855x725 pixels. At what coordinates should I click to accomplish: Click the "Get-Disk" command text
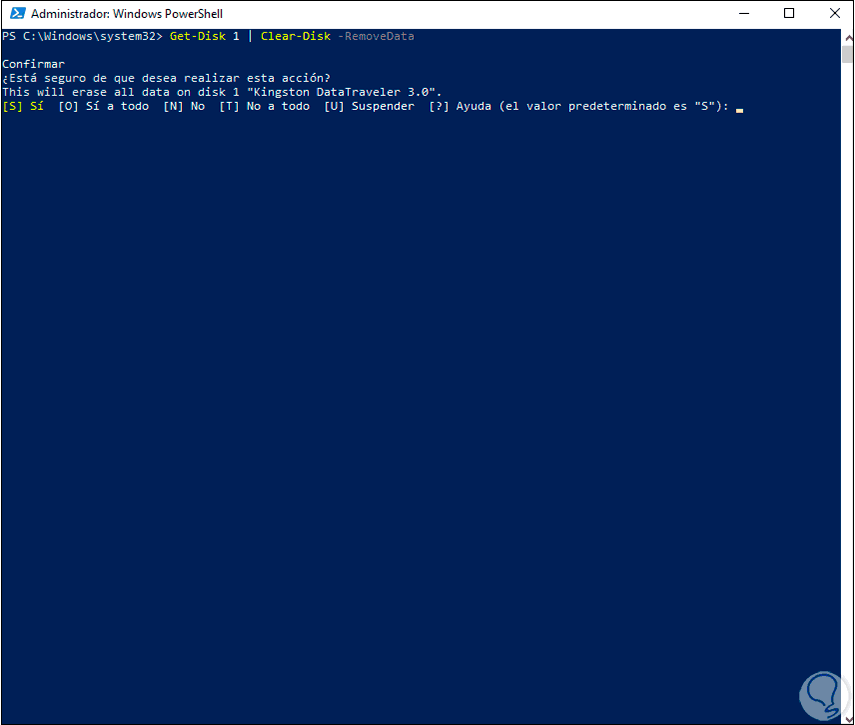[x=197, y=36]
